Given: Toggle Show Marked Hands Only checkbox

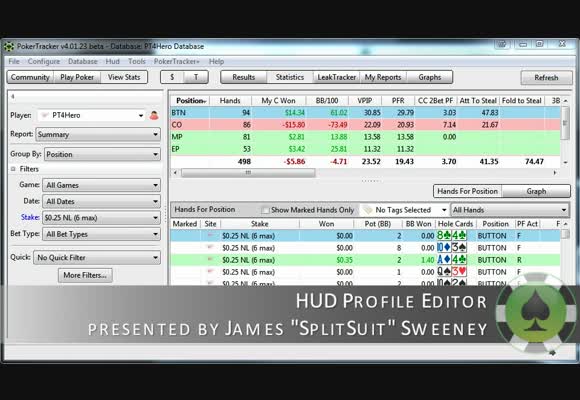Looking at the screenshot, I should 265,210.
